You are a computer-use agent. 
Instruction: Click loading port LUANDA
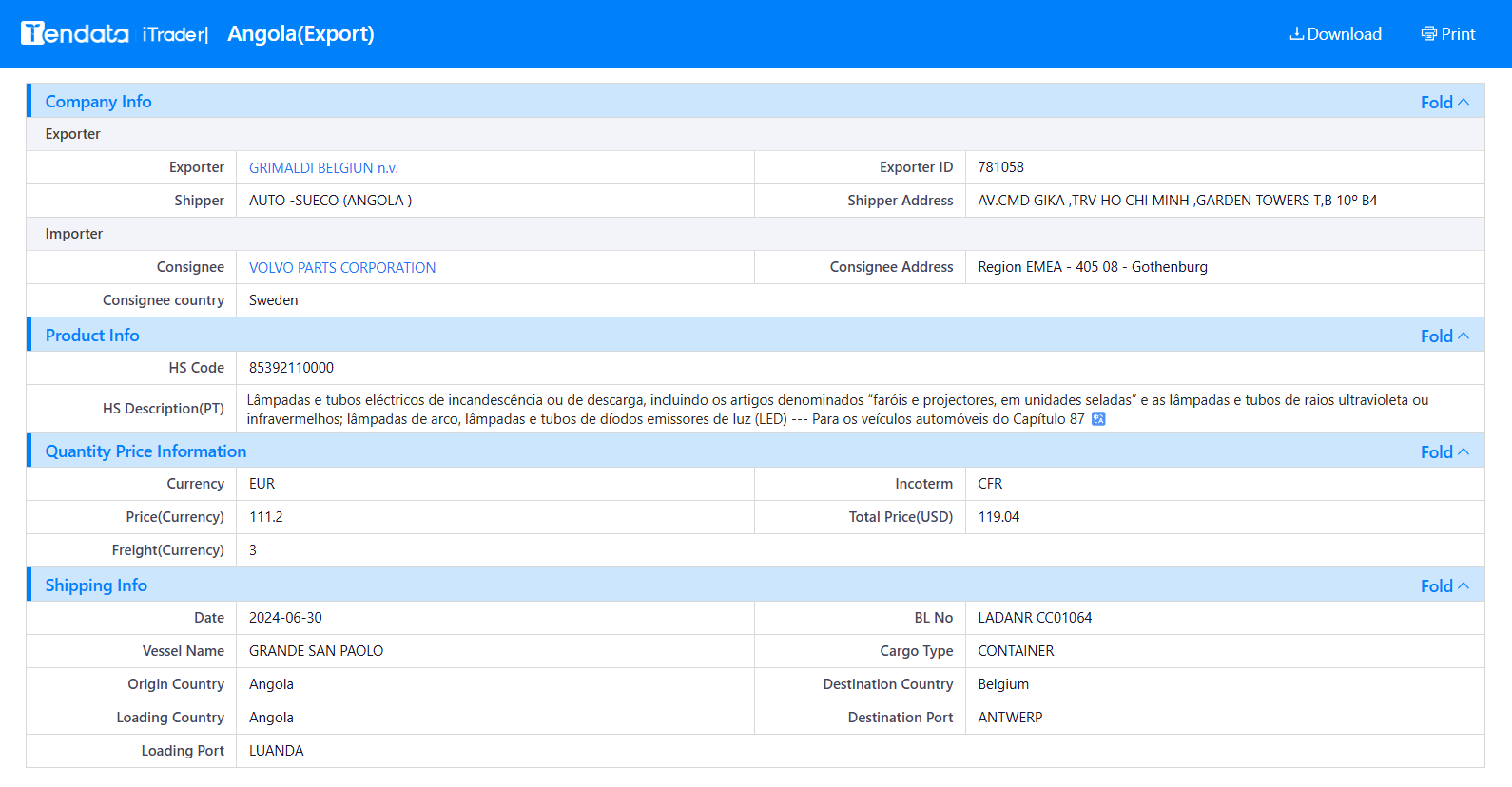click(x=276, y=751)
